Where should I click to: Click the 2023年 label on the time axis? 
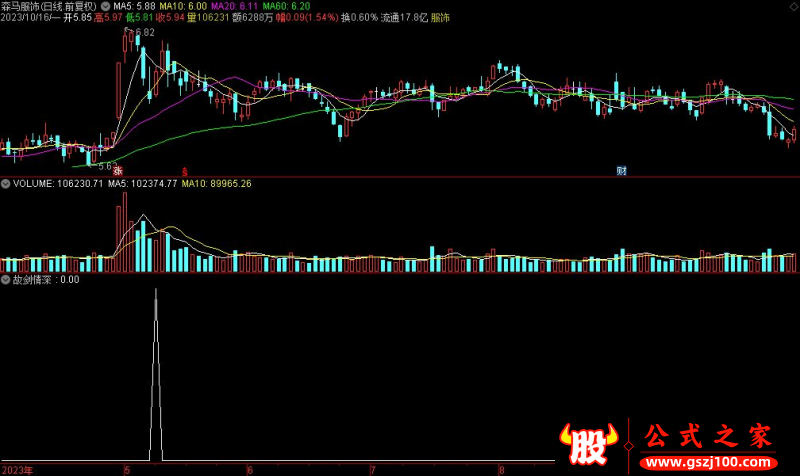tap(18, 469)
